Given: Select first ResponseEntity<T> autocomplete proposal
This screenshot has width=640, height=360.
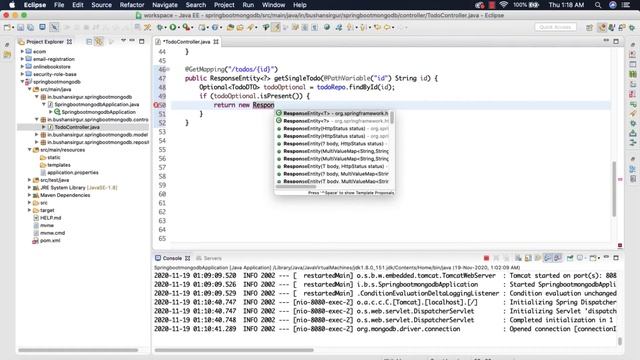Looking at the screenshot, I should click(x=333, y=113).
